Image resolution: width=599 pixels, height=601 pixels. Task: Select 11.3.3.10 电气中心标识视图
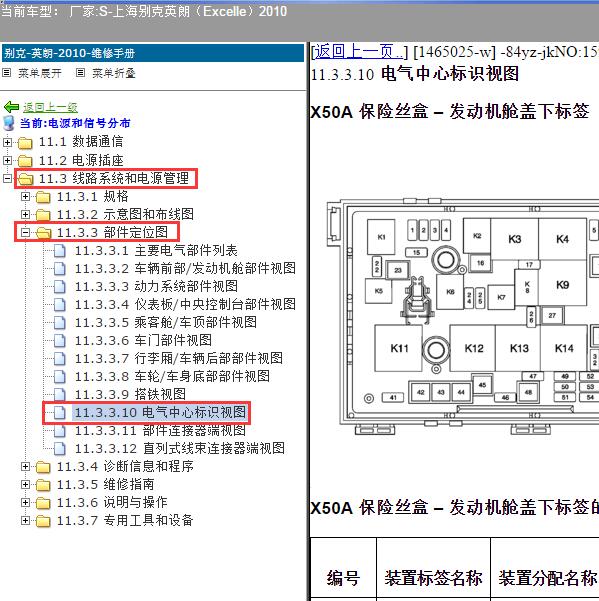(x=160, y=412)
